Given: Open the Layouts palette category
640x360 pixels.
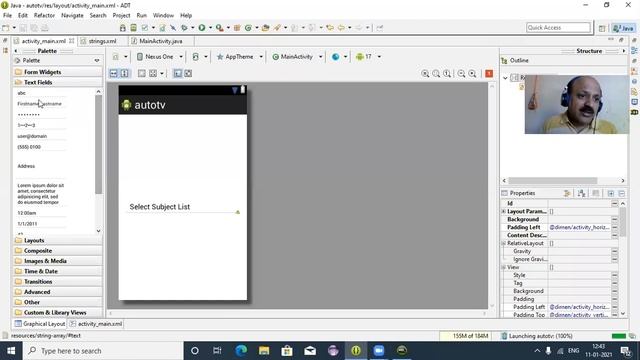Looking at the screenshot, I should click(58, 240).
